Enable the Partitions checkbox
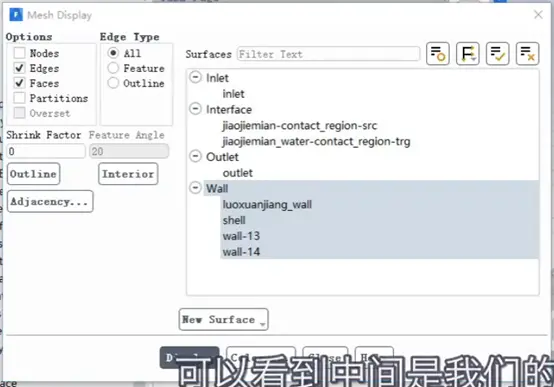This screenshot has height=387, width=554. 19,98
